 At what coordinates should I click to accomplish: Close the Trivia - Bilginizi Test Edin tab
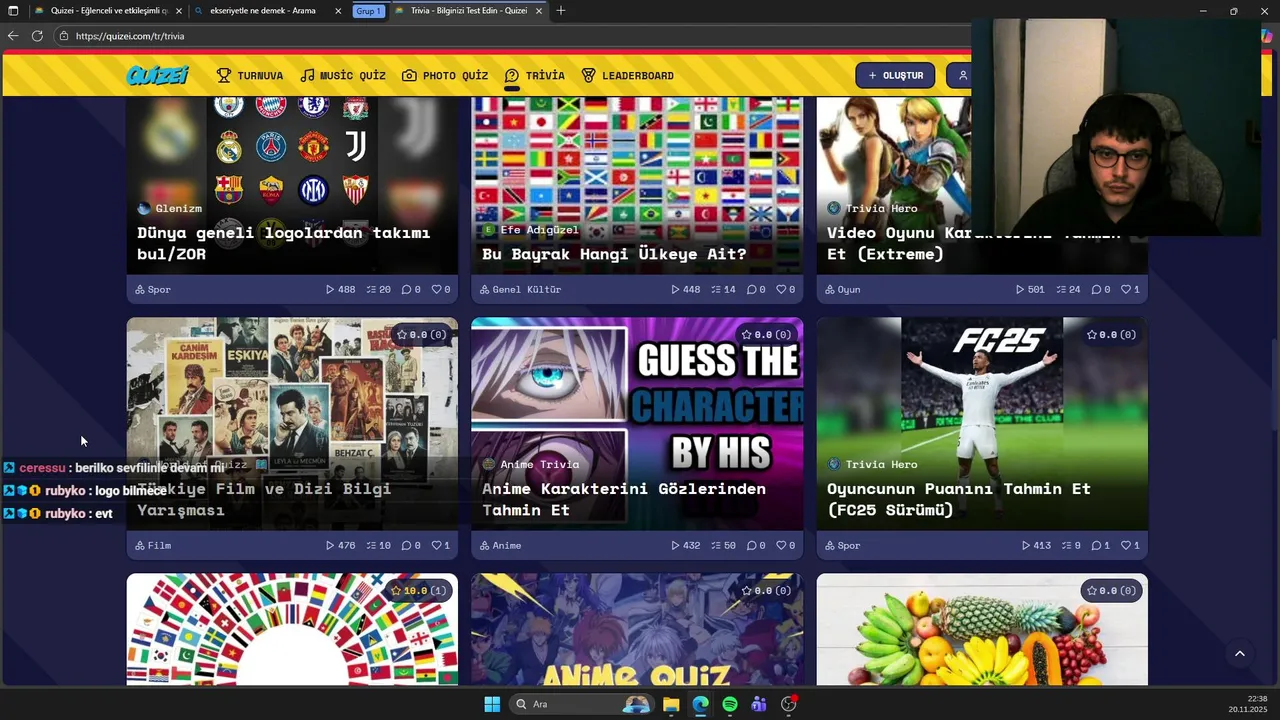(x=539, y=11)
